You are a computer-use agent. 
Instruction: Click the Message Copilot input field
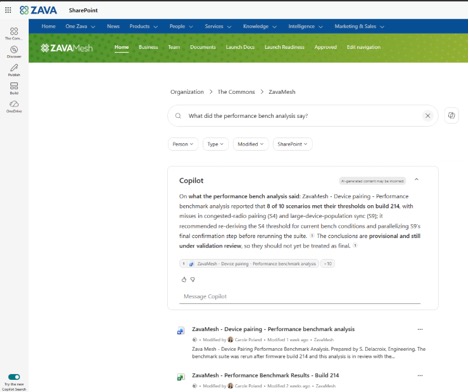(300, 296)
